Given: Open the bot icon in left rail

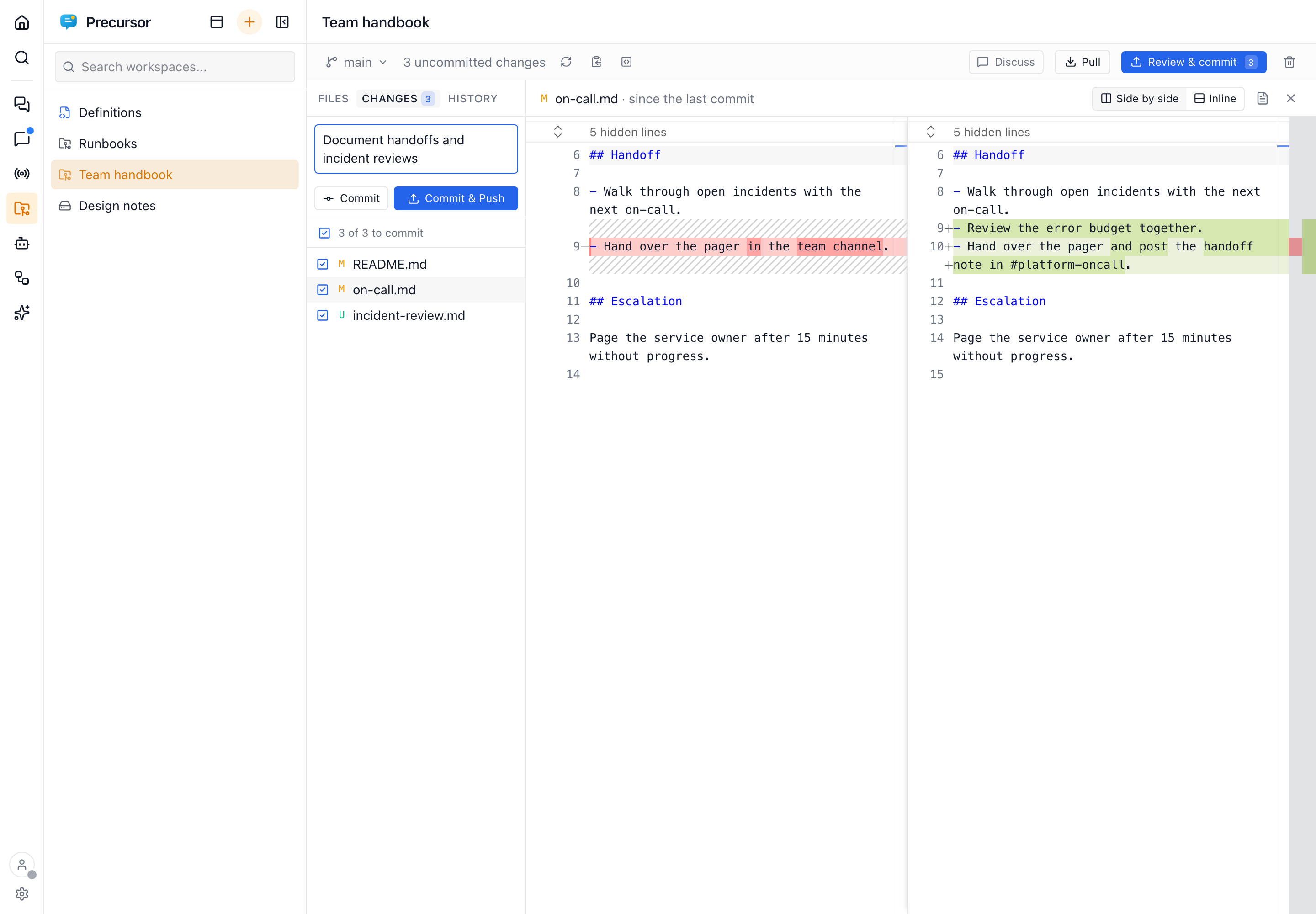Looking at the screenshot, I should coord(22,244).
